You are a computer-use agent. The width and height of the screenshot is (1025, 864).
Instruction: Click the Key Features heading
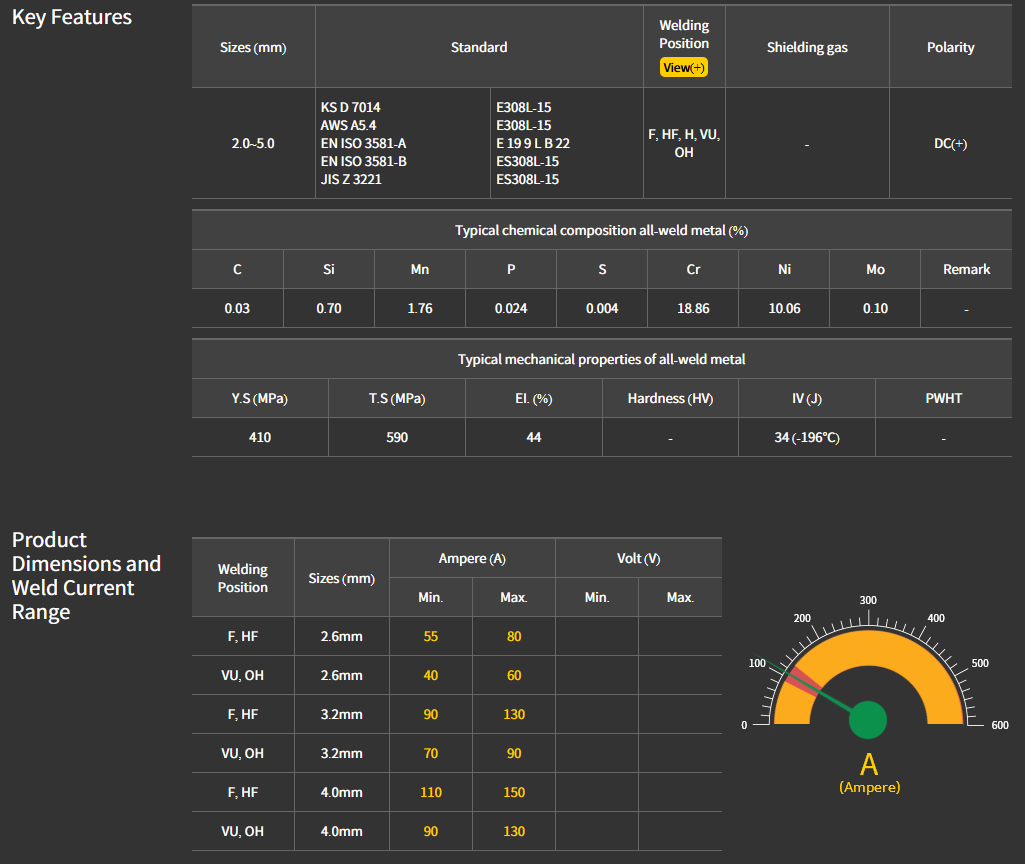[x=72, y=17]
